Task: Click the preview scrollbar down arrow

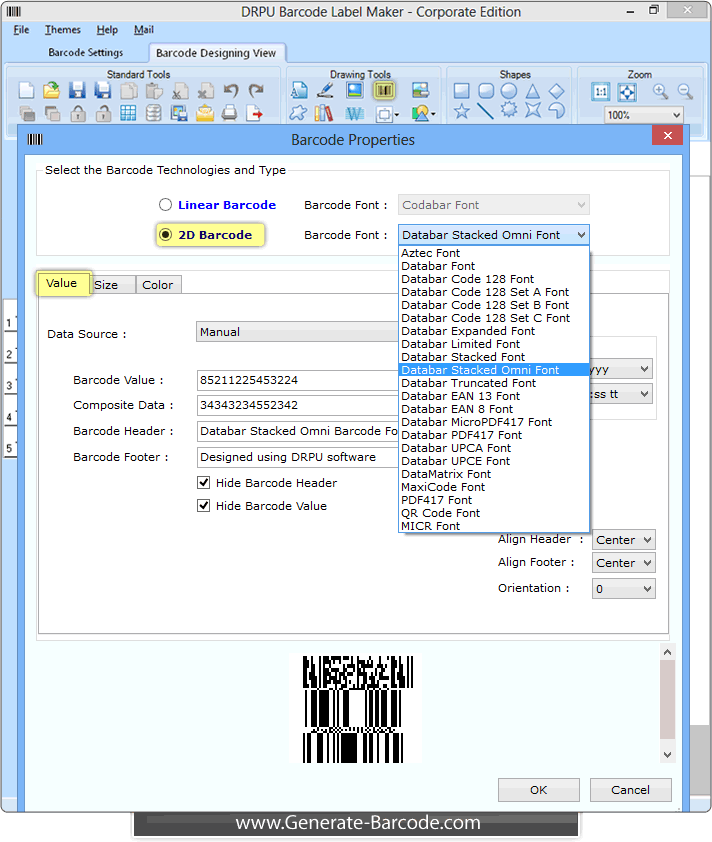Action: (667, 754)
